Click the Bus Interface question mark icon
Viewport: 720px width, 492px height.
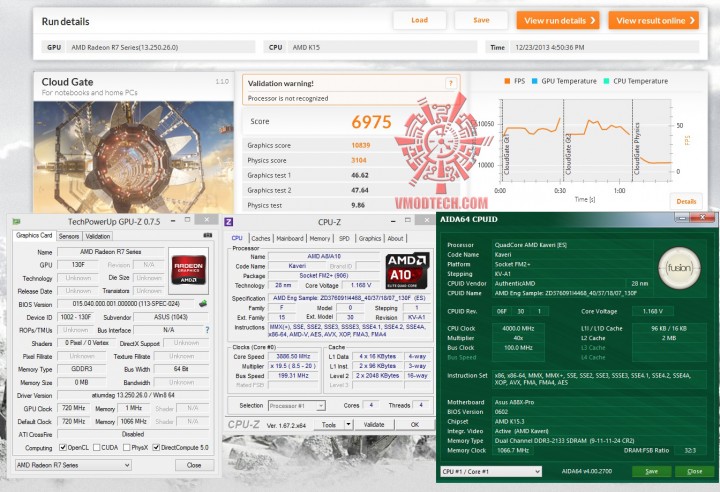pyautogui.click(x=207, y=330)
